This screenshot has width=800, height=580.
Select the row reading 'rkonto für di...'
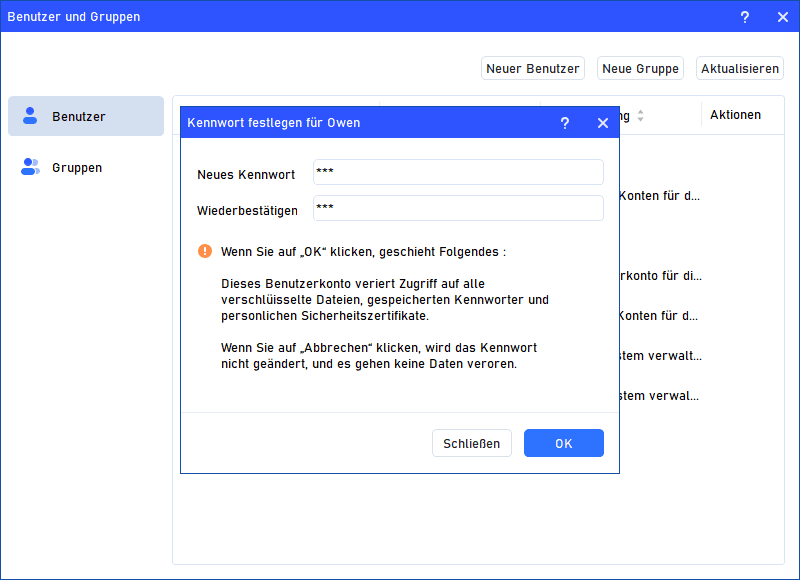point(660,276)
